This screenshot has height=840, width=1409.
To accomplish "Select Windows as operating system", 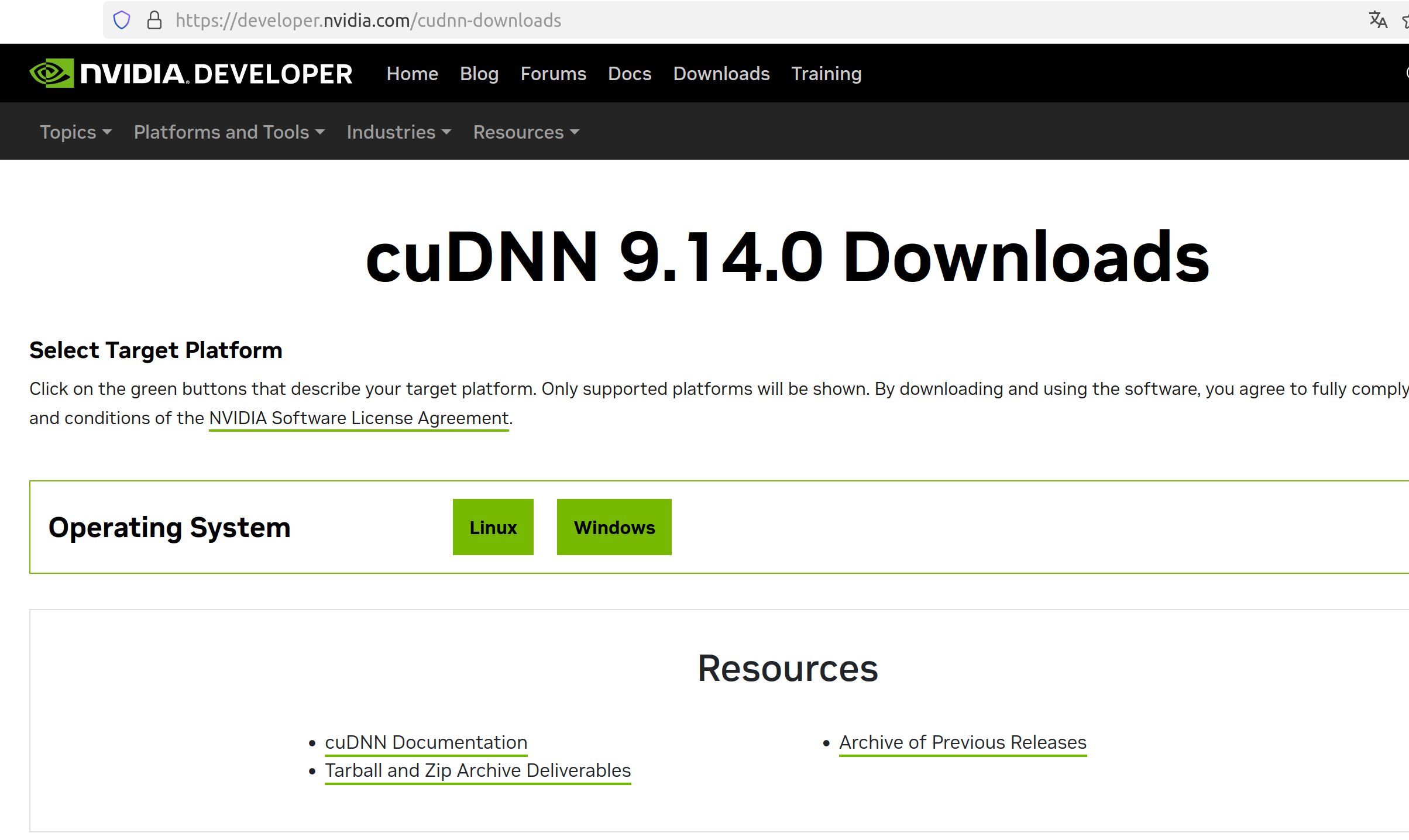I will point(614,527).
